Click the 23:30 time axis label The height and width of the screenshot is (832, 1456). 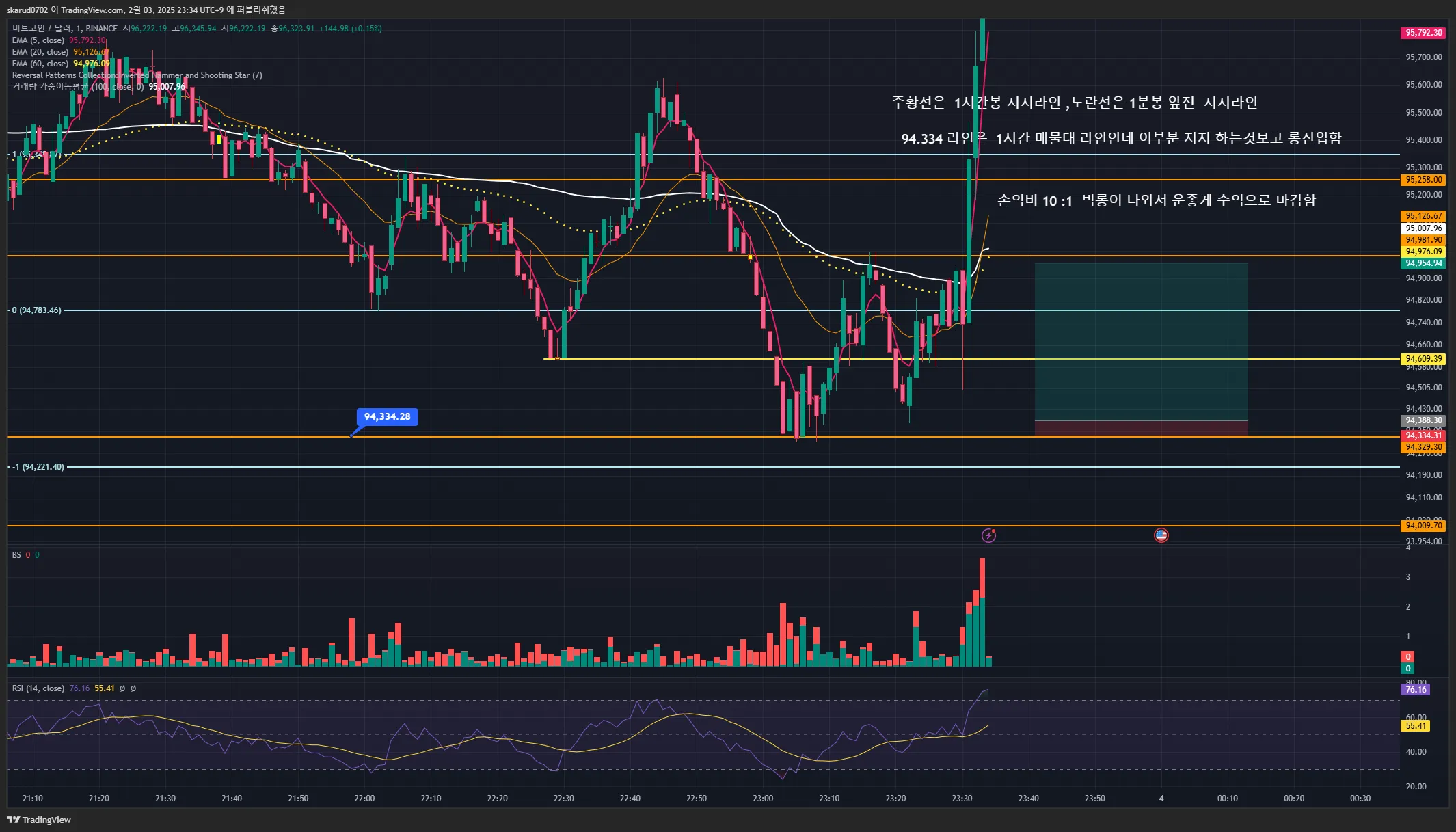[962, 799]
